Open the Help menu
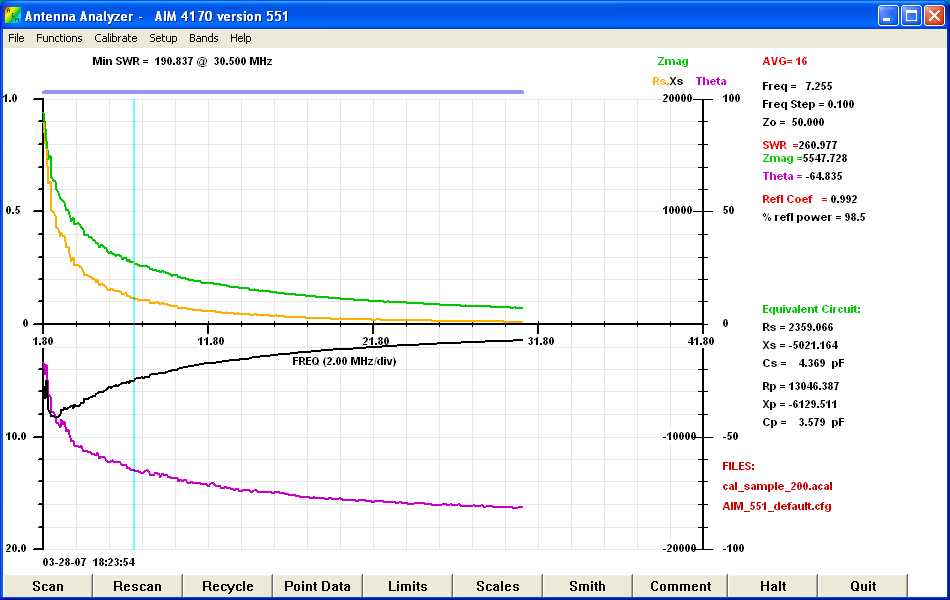The height and width of the screenshot is (600, 950). [x=241, y=38]
